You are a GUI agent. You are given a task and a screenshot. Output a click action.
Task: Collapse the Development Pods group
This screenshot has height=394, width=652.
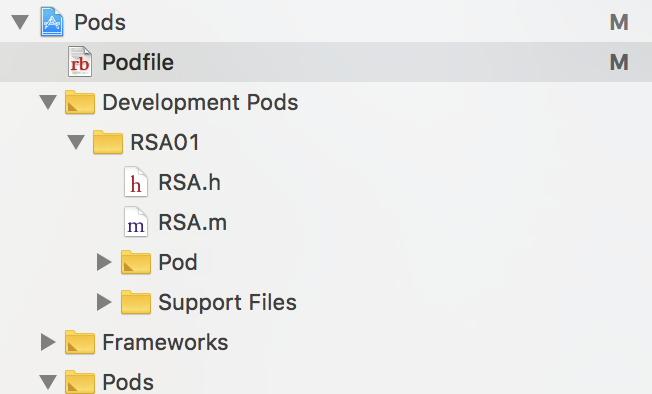(48, 102)
